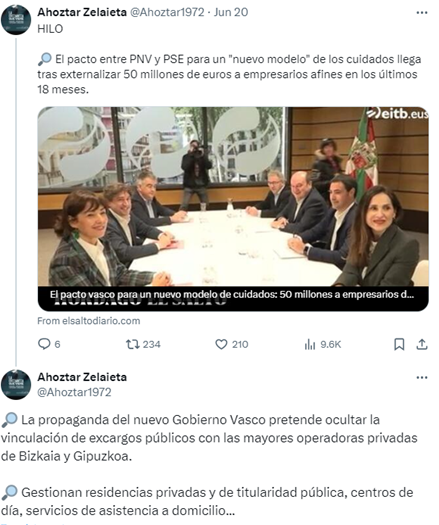Open the 'El pacto vasco' article headline caption

coord(232,295)
